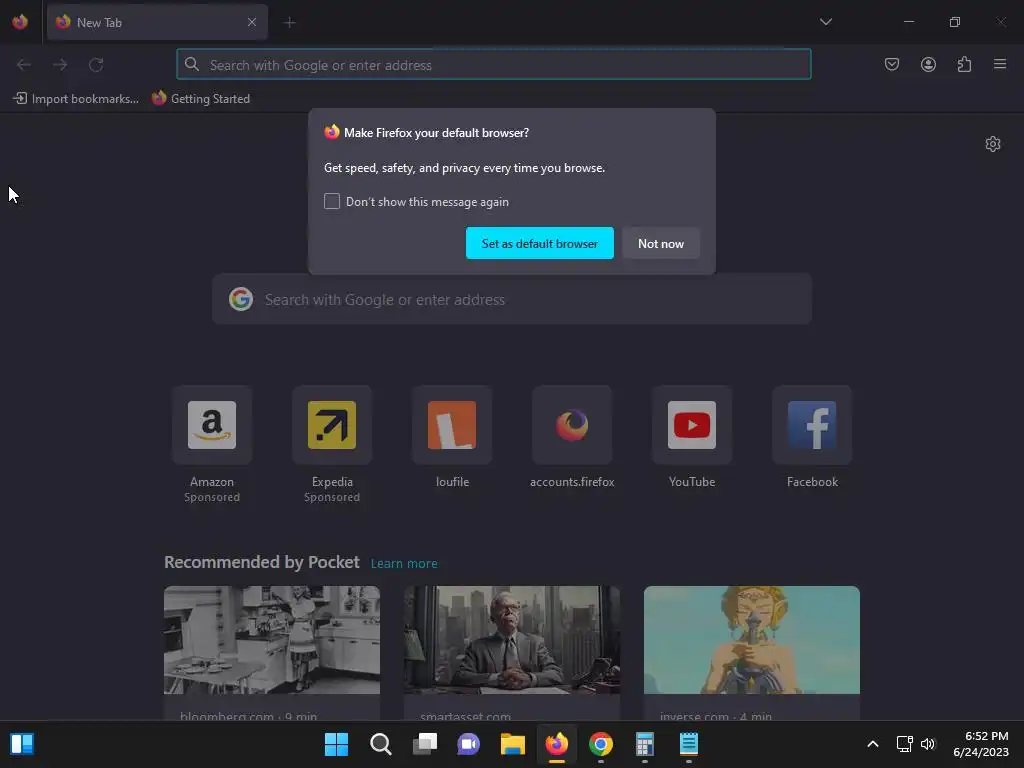Go back one page

click(x=24, y=65)
